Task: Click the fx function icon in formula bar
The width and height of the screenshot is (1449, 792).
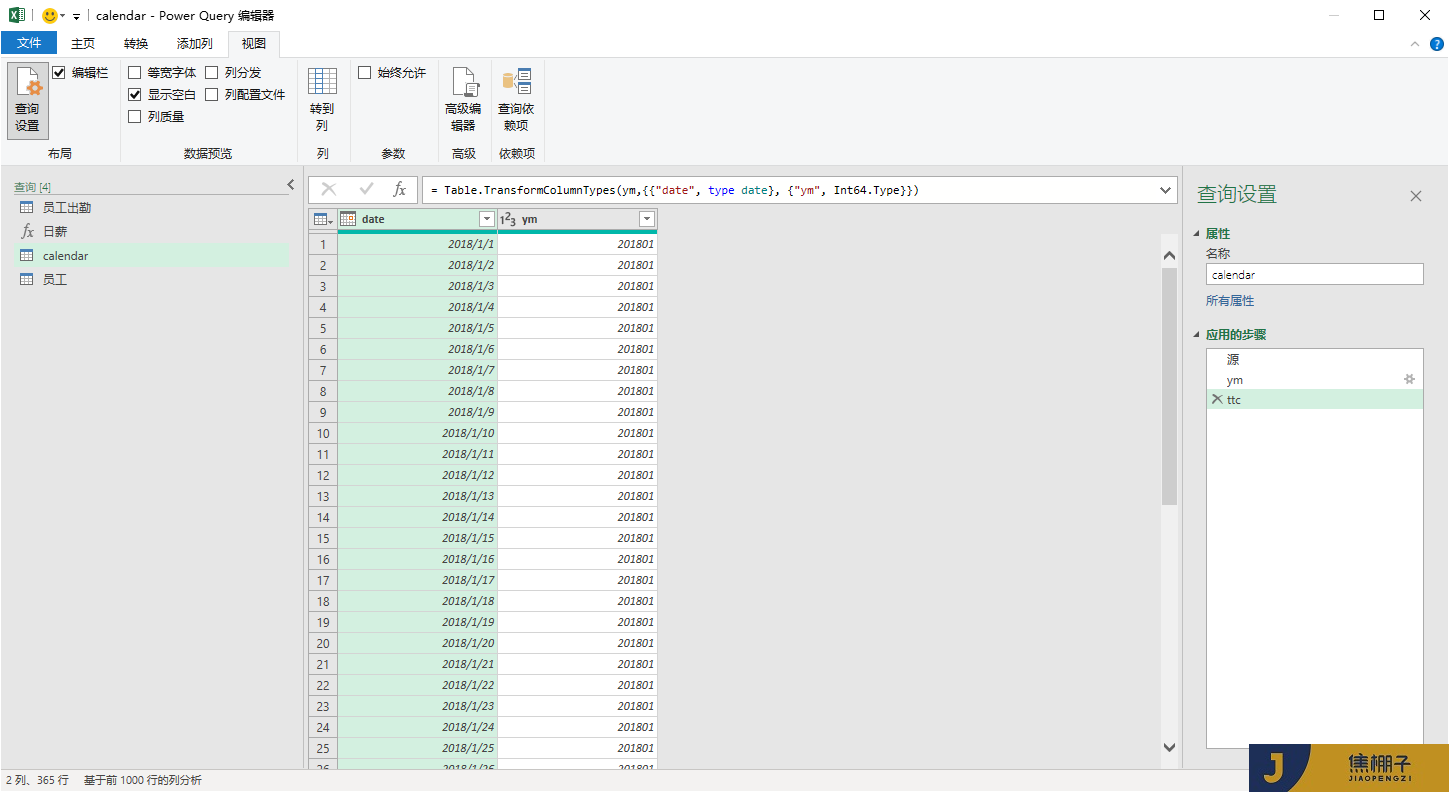Action: pyautogui.click(x=399, y=189)
